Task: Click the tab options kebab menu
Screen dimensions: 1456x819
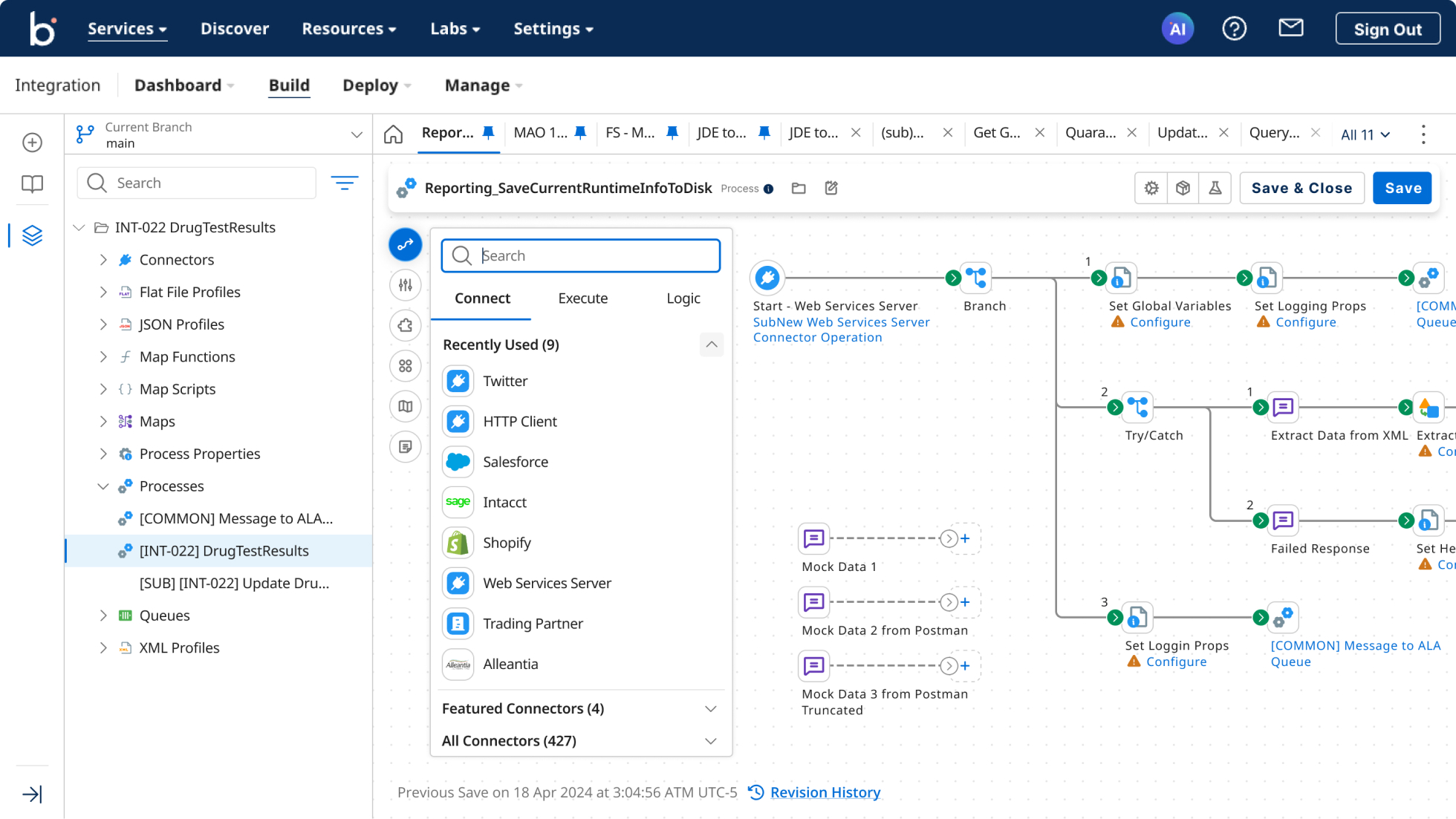Action: click(1423, 134)
